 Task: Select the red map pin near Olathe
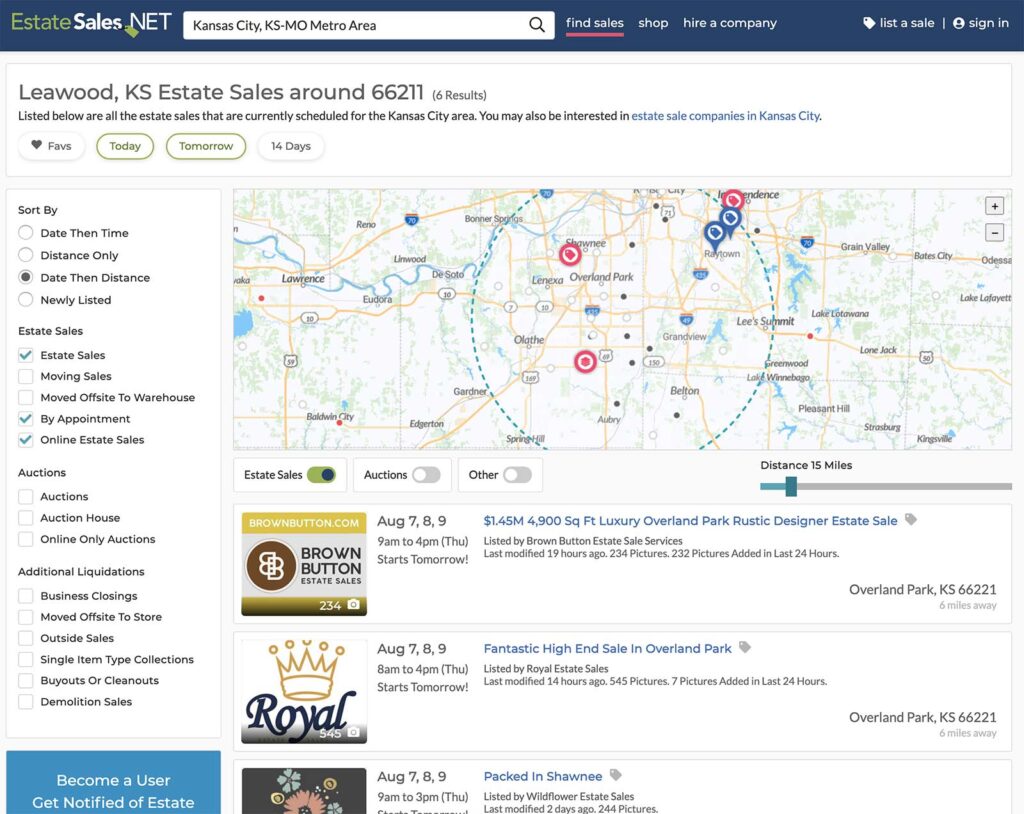[586, 362]
